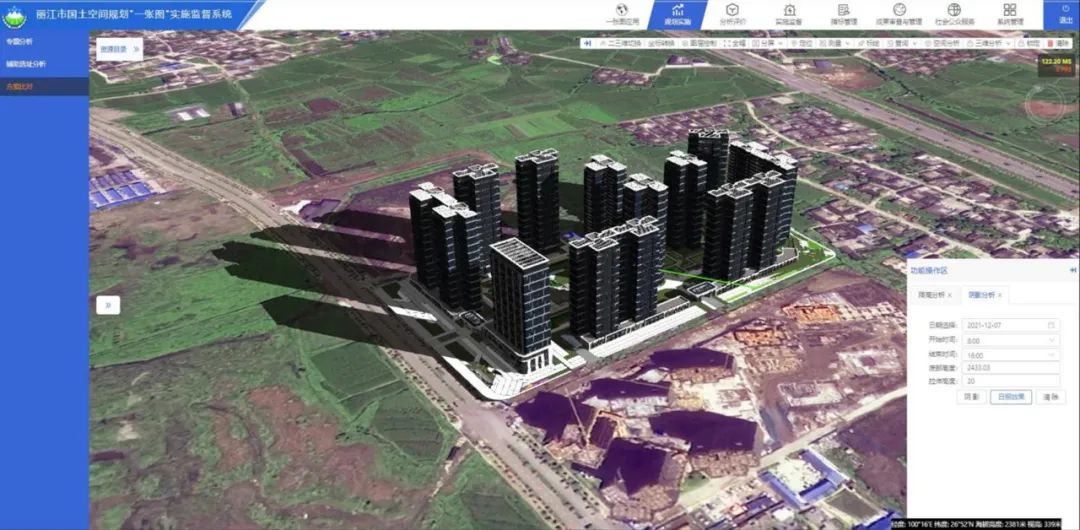Click the 阴影 button
The width and height of the screenshot is (1080, 530).
[971, 397]
